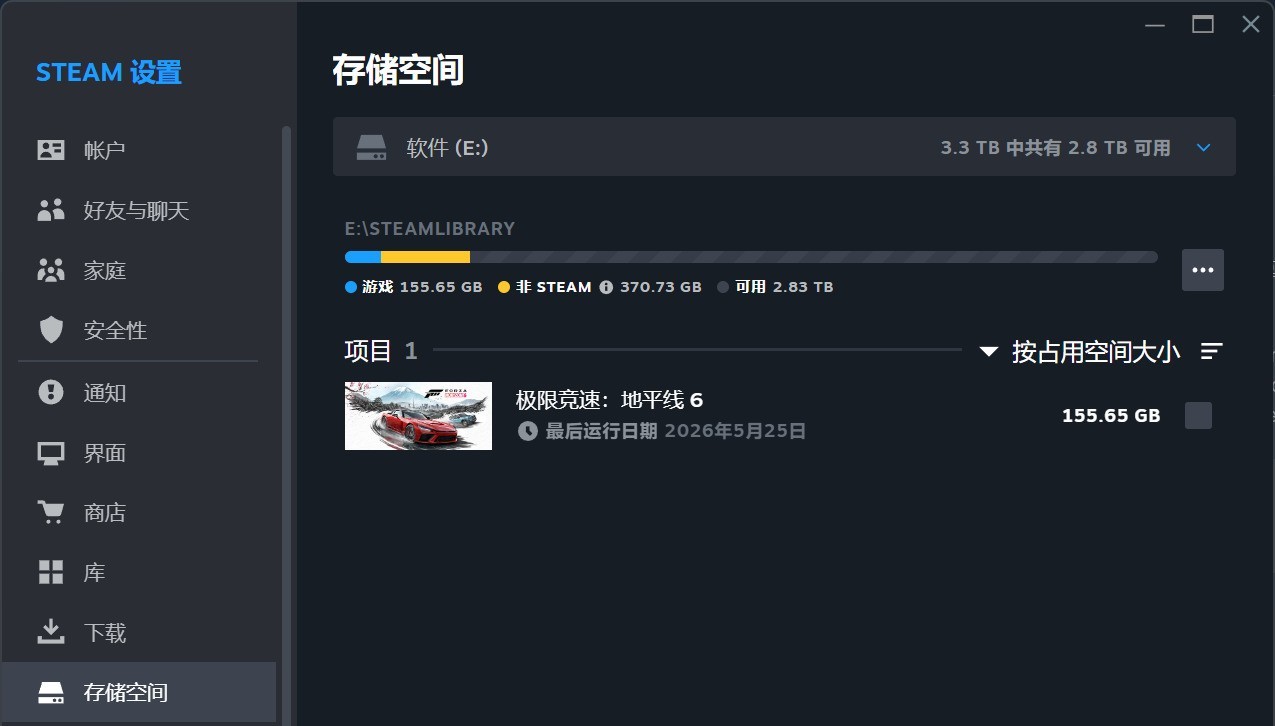Viewport: 1275px width, 726px height.
Task: Click the Account card icon in sidebar
Action: click(50, 150)
